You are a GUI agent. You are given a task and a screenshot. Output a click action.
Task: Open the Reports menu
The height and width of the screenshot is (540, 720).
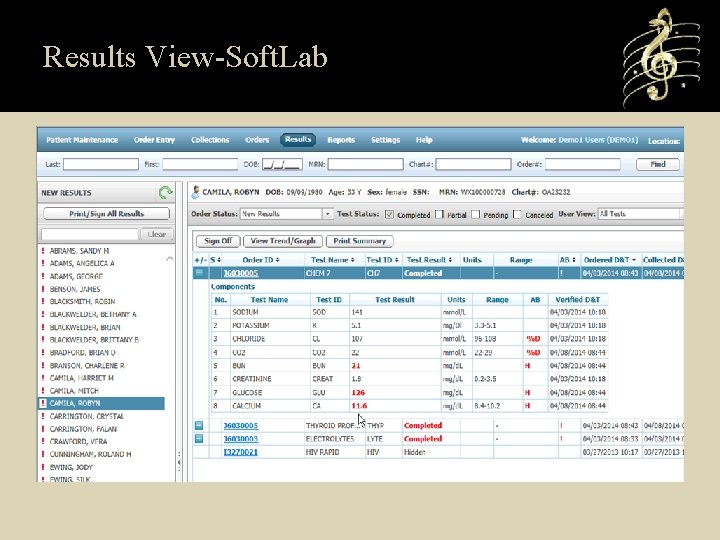click(x=341, y=140)
